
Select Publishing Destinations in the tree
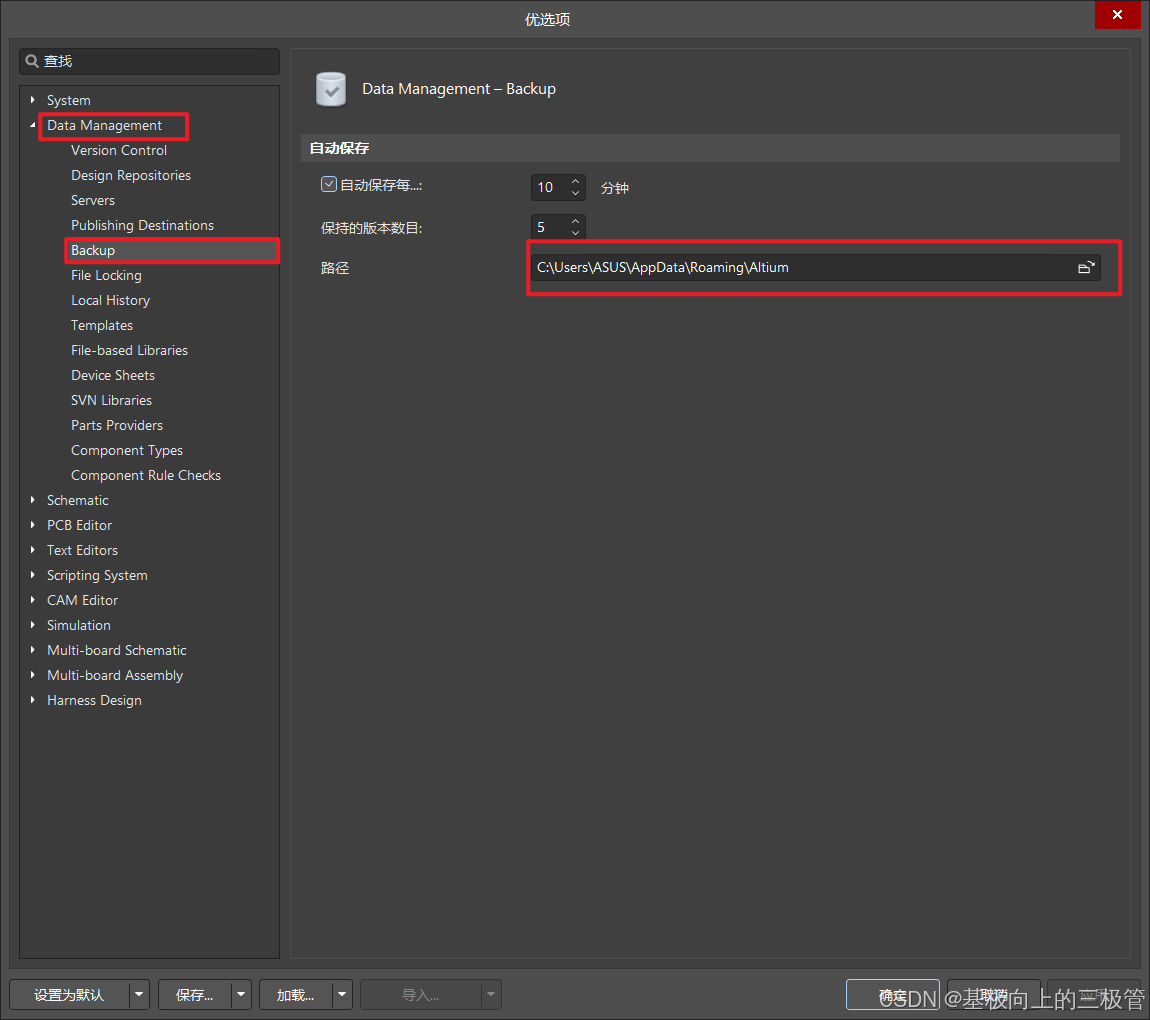click(142, 225)
